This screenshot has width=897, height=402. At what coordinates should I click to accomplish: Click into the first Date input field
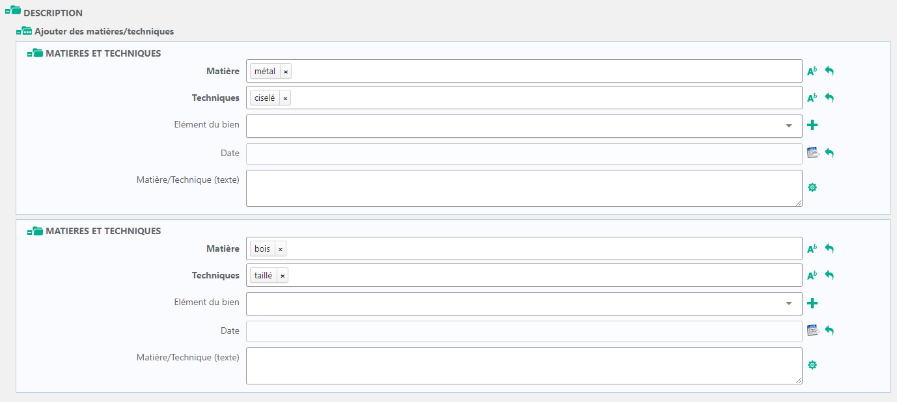[x=523, y=153]
